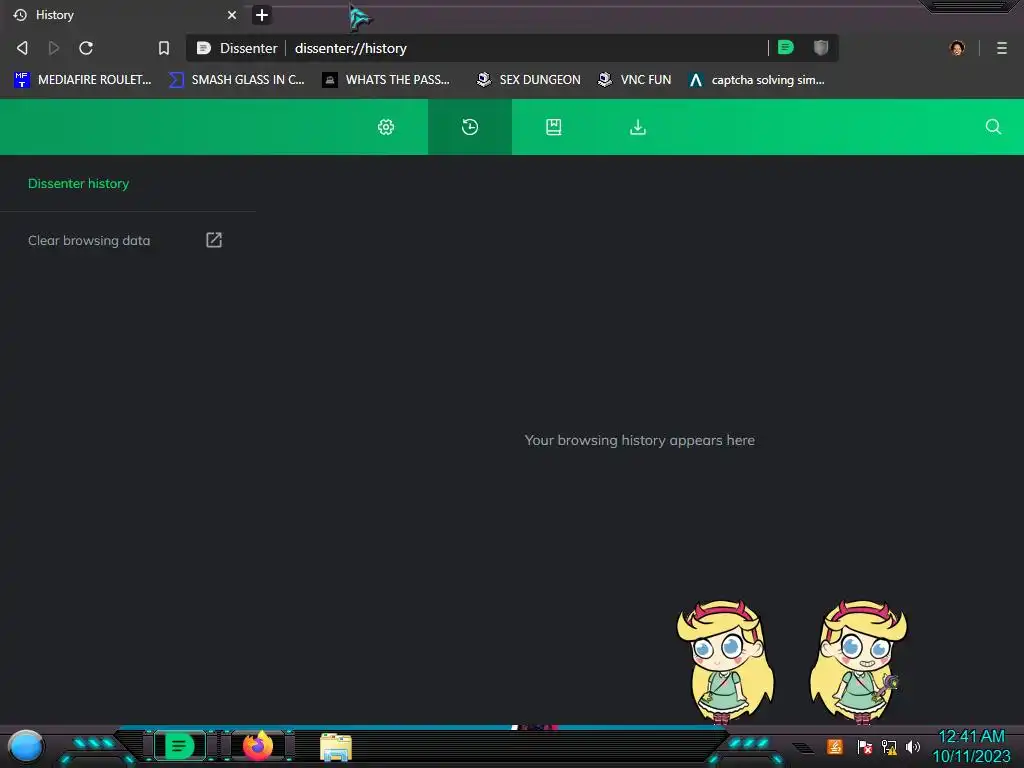Open SMASH GLASS IN C... bookmark
Screen dimensions: 1024x768
[236, 80]
